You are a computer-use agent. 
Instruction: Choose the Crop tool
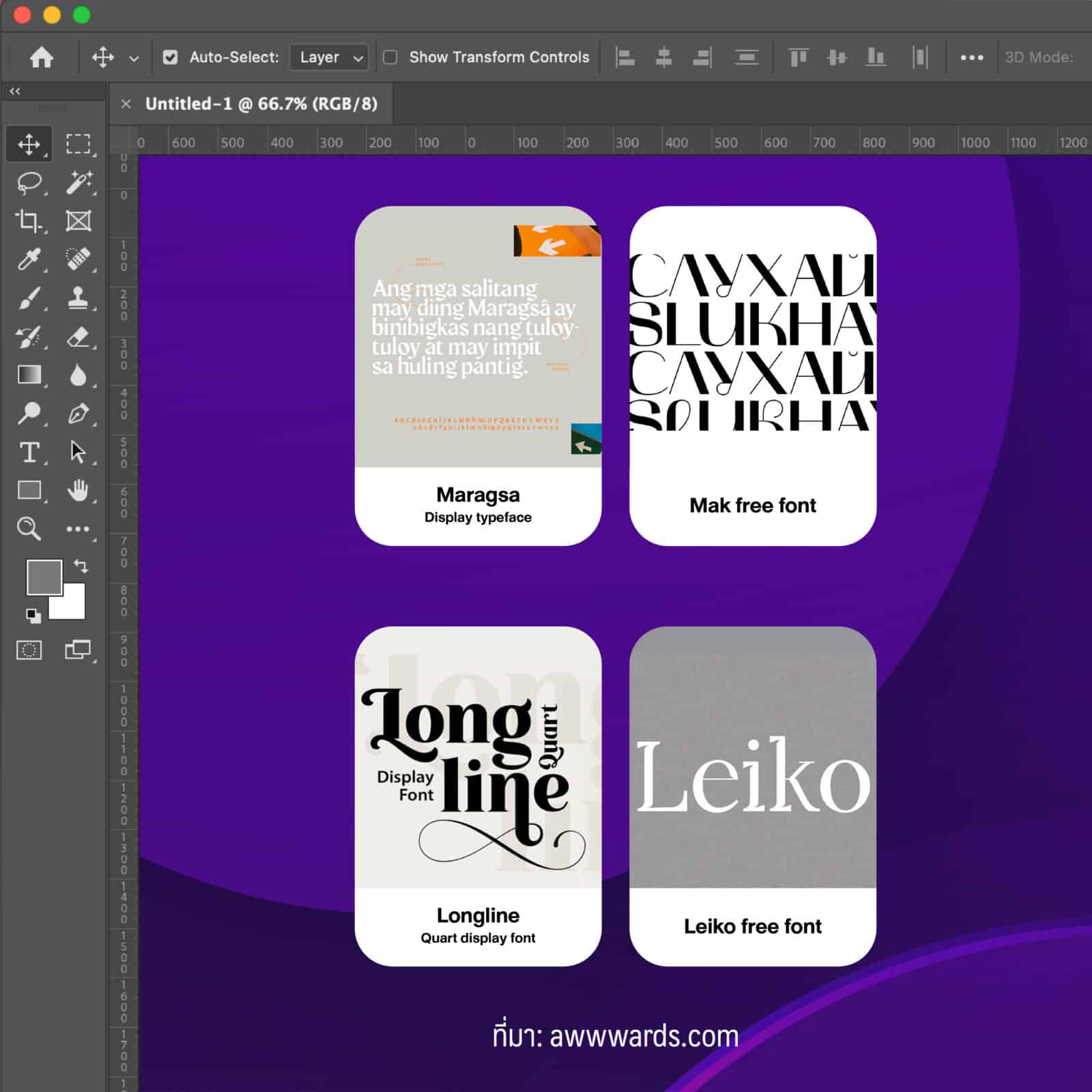click(29, 221)
